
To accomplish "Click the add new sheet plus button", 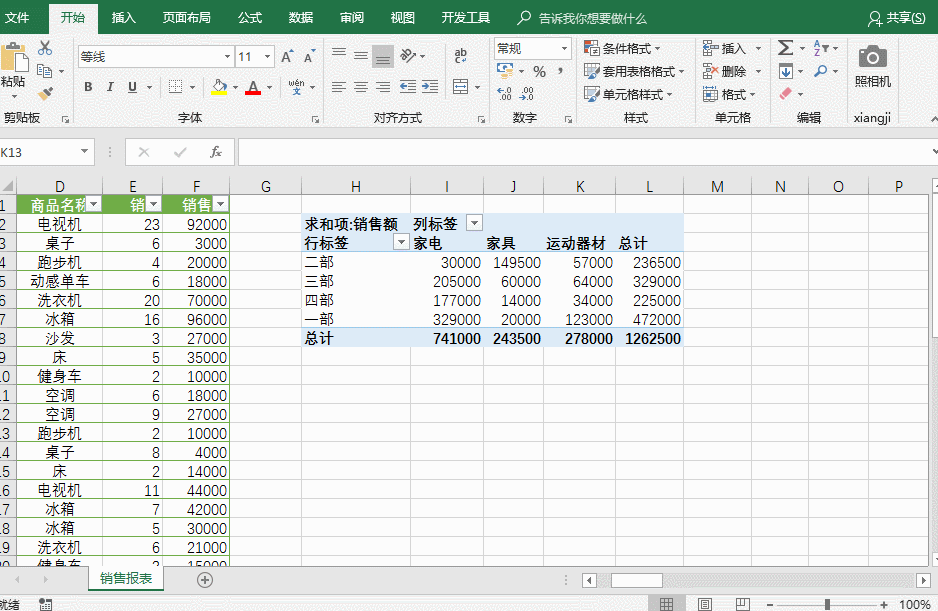I will [205, 579].
